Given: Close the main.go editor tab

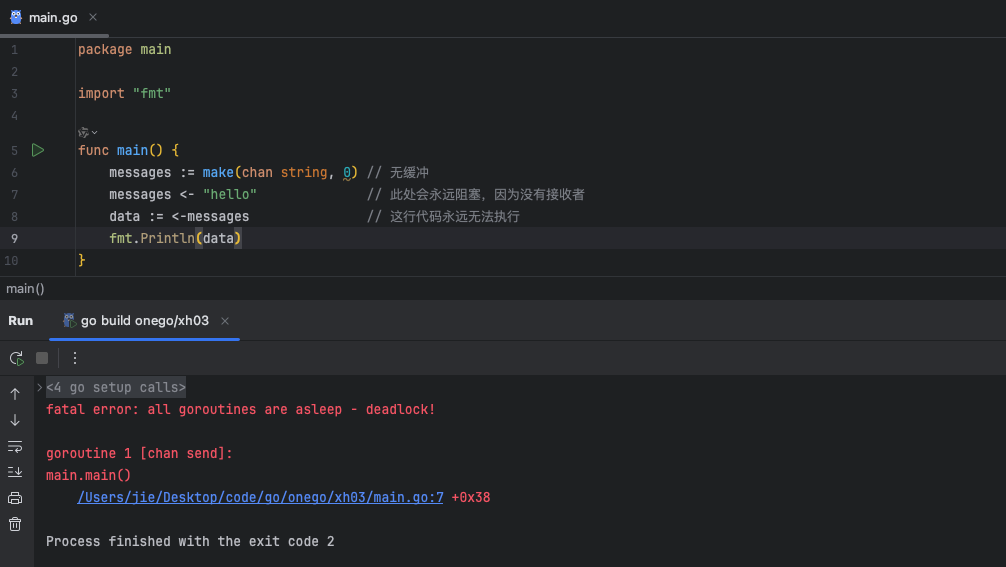Looking at the screenshot, I should click(x=93, y=17).
